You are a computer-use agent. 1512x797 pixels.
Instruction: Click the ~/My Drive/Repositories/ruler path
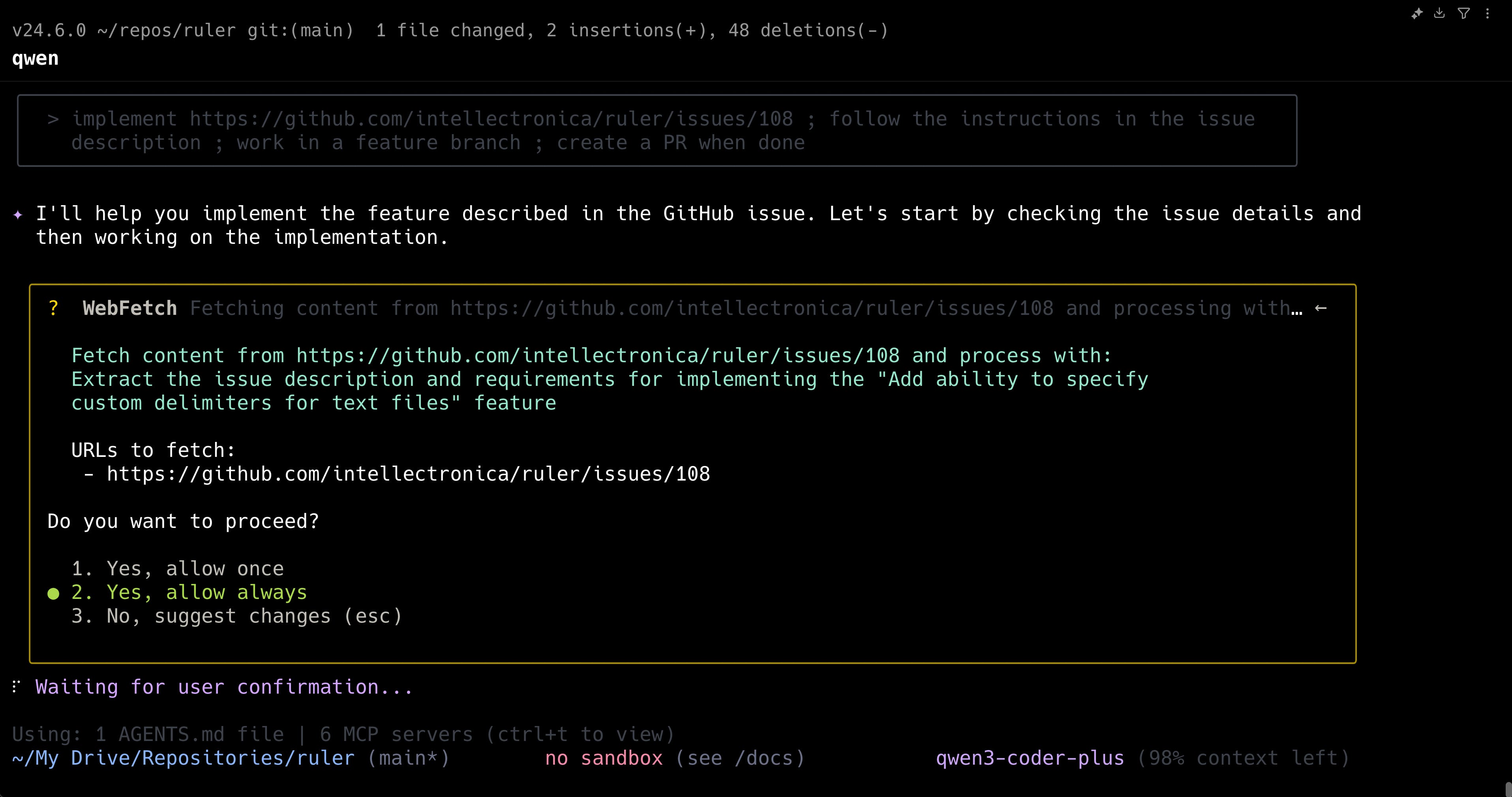(x=183, y=758)
